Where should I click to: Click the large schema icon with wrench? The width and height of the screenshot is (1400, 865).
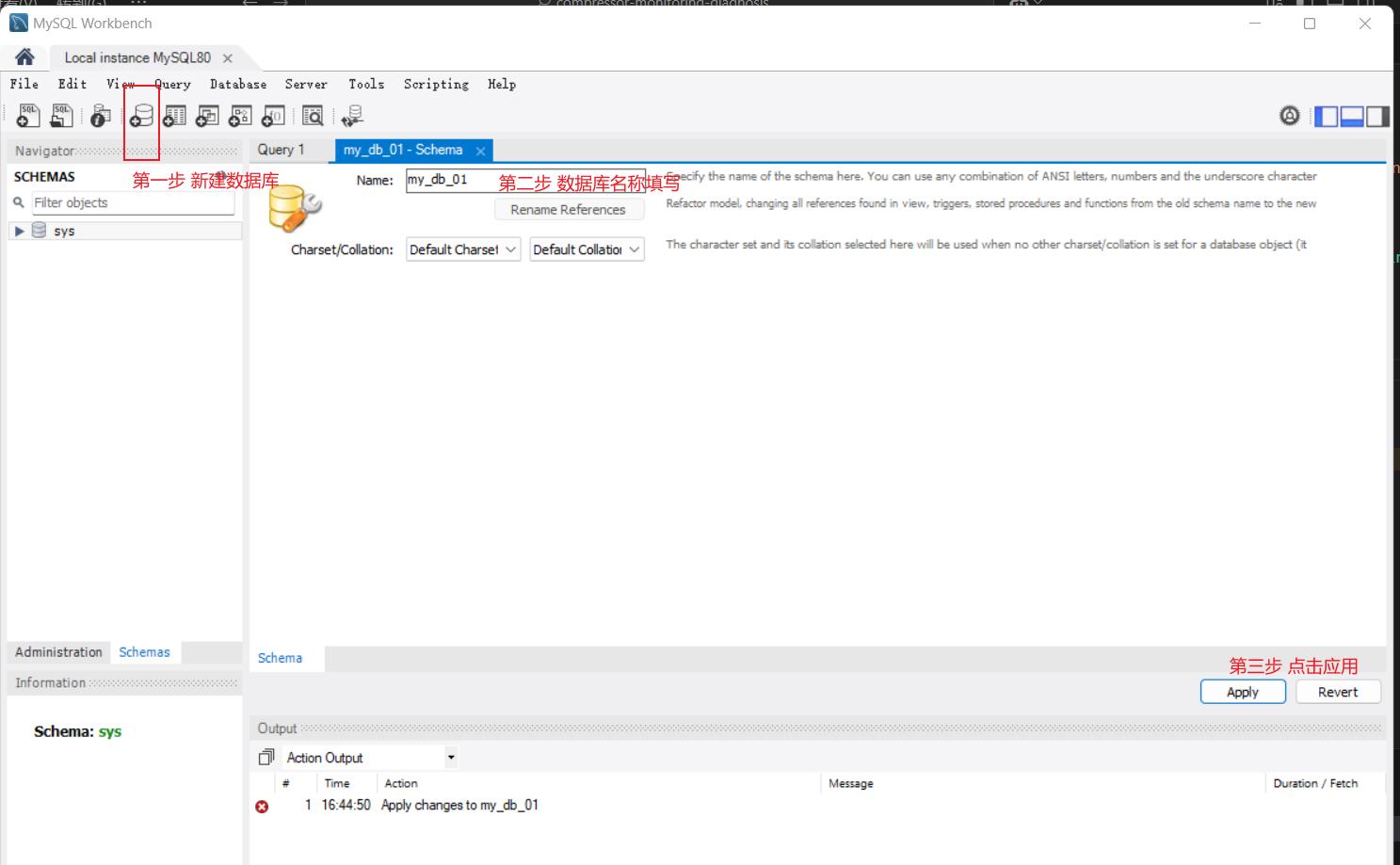pyautogui.click(x=295, y=208)
